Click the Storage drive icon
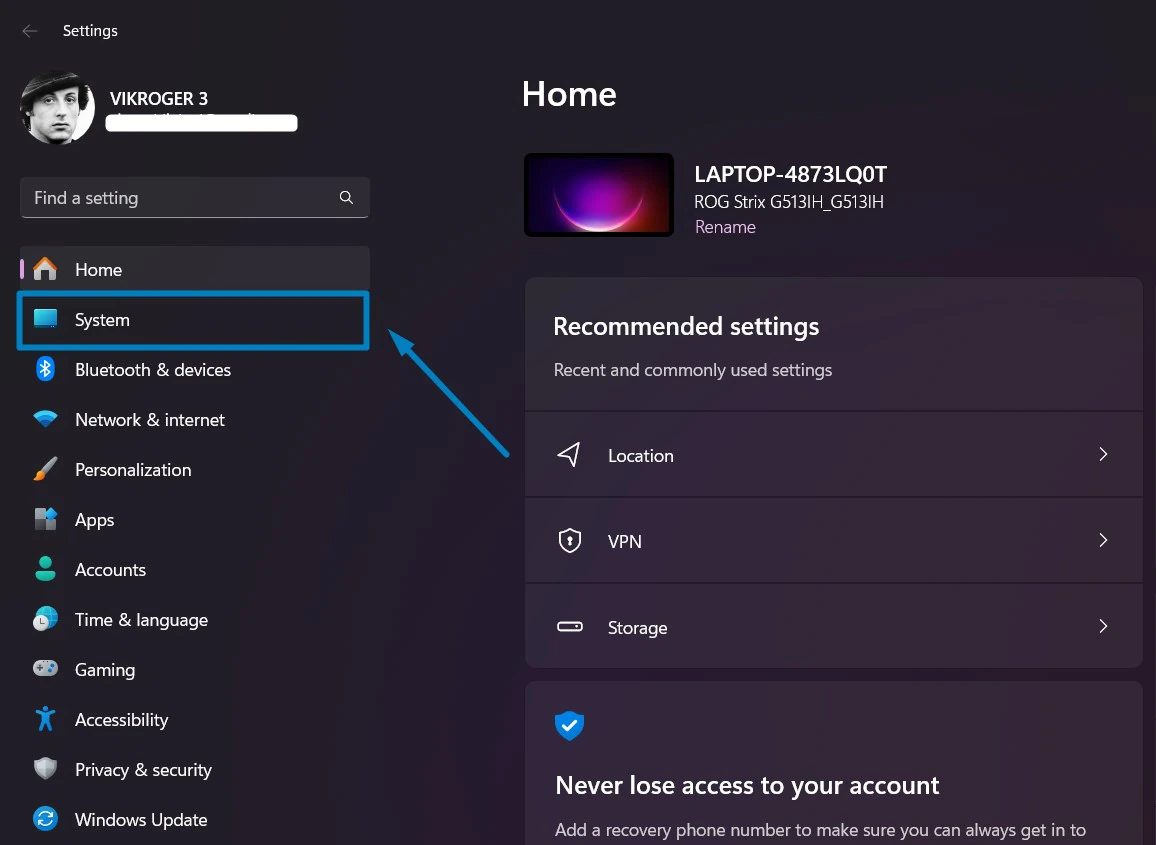The height and width of the screenshot is (845, 1156). point(569,627)
